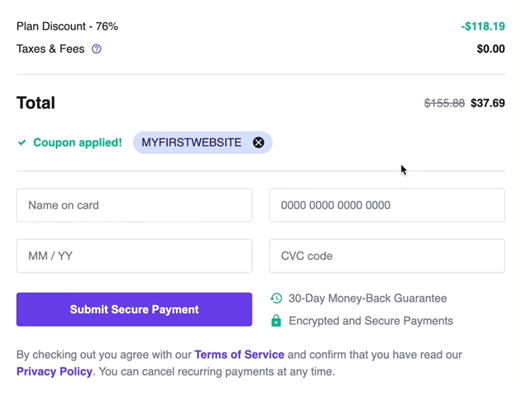Remove the MYFIRSTWEBSITE coupon with X icon
Image resolution: width=520 pixels, height=400 pixels.
(258, 143)
